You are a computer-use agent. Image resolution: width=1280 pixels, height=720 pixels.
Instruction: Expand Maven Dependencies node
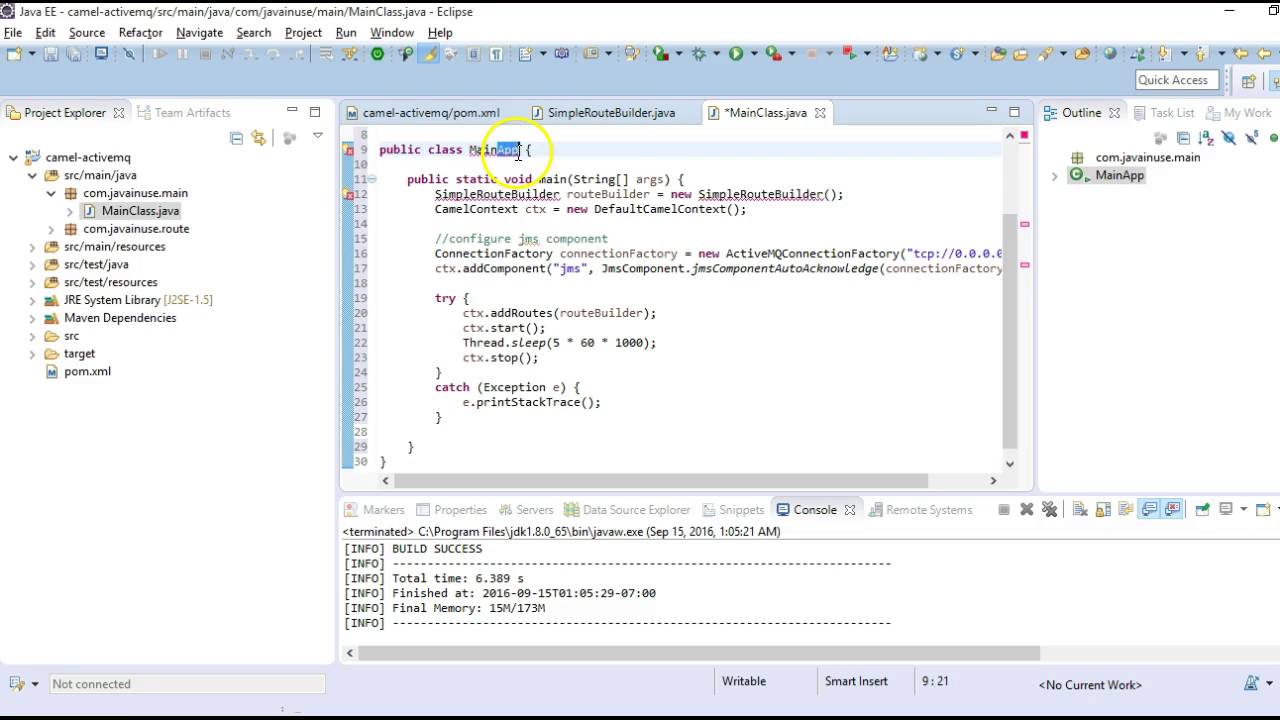[32, 318]
